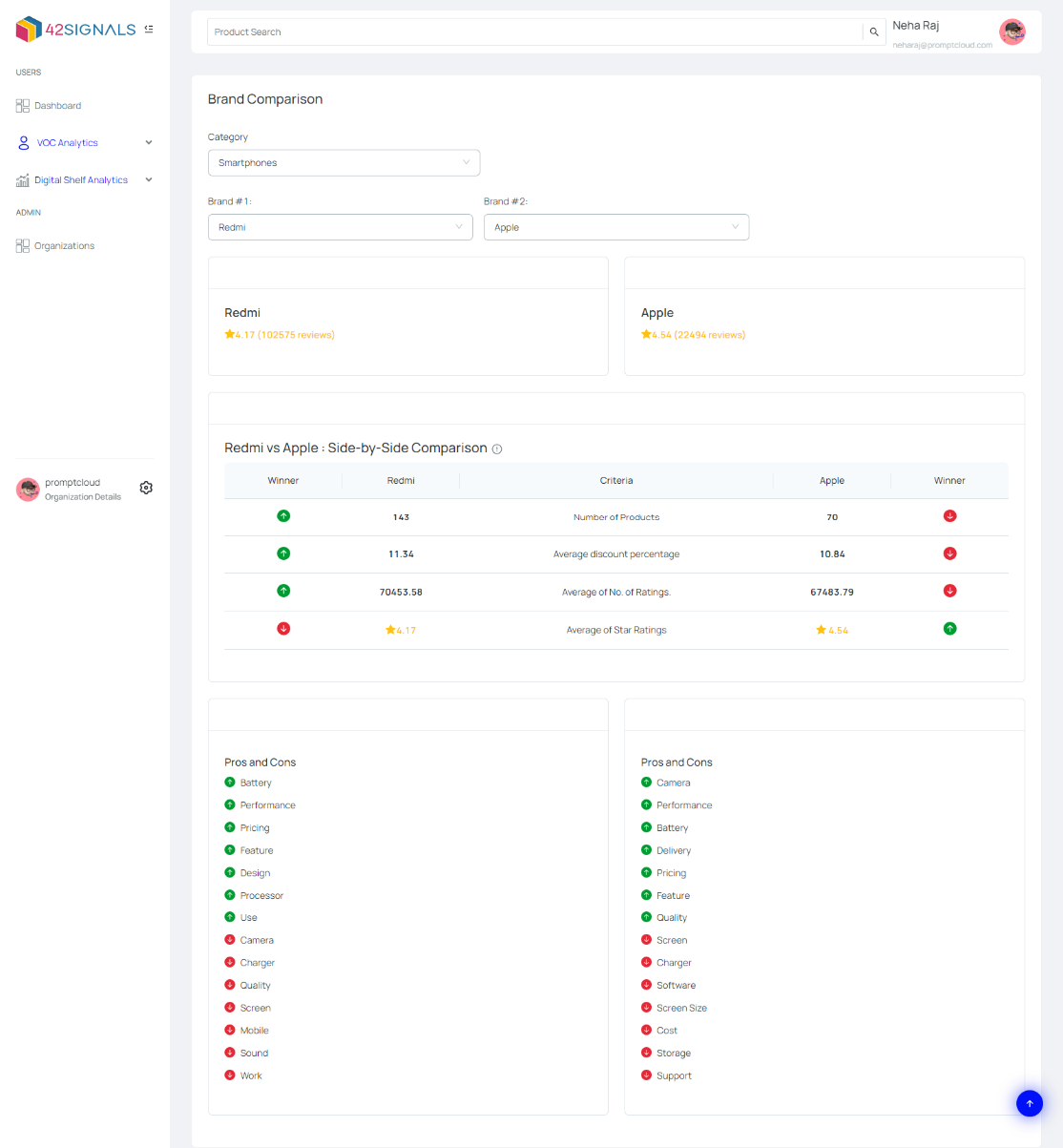Open VOC Analytics menu item

[68, 143]
